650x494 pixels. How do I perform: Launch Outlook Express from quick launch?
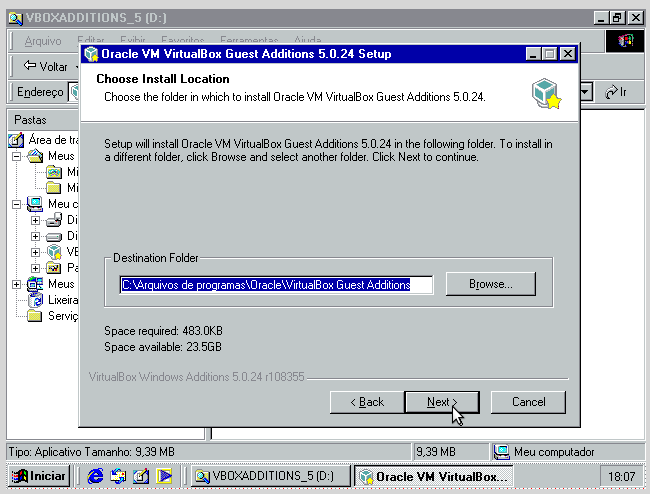118,476
